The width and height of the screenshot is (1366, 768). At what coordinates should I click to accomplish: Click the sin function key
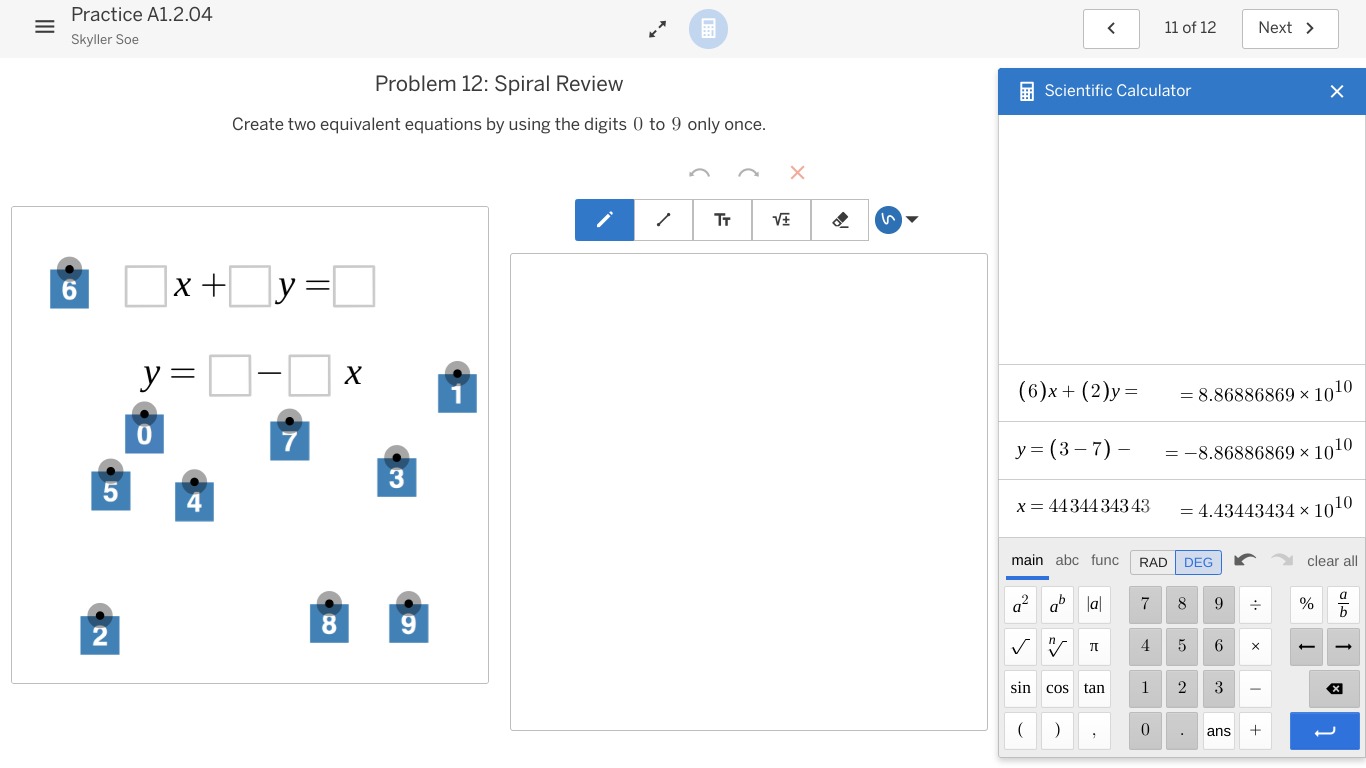coord(1020,688)
